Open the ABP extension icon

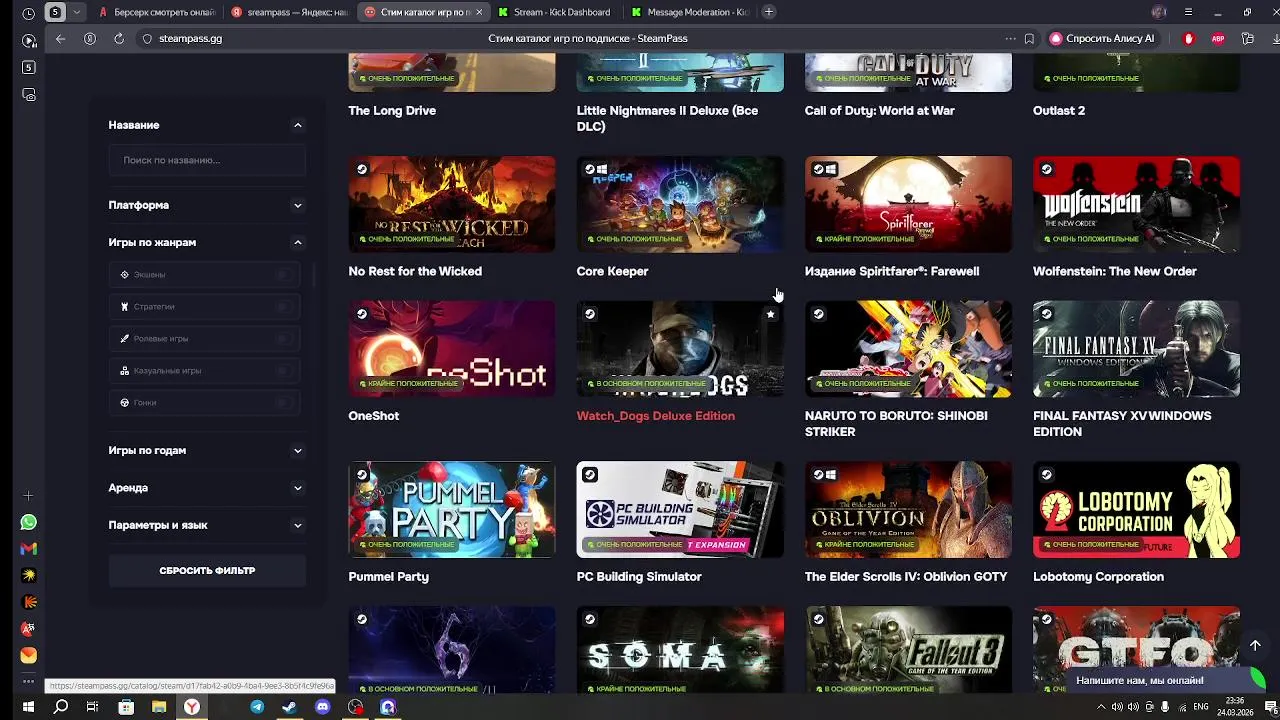1217,38
